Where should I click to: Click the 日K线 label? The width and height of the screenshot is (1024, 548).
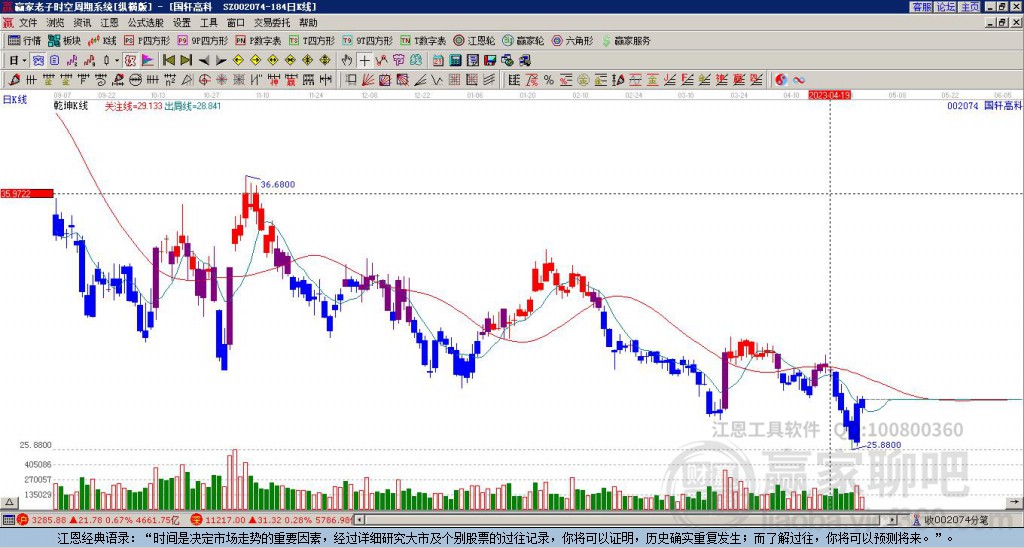coord(14,99)
